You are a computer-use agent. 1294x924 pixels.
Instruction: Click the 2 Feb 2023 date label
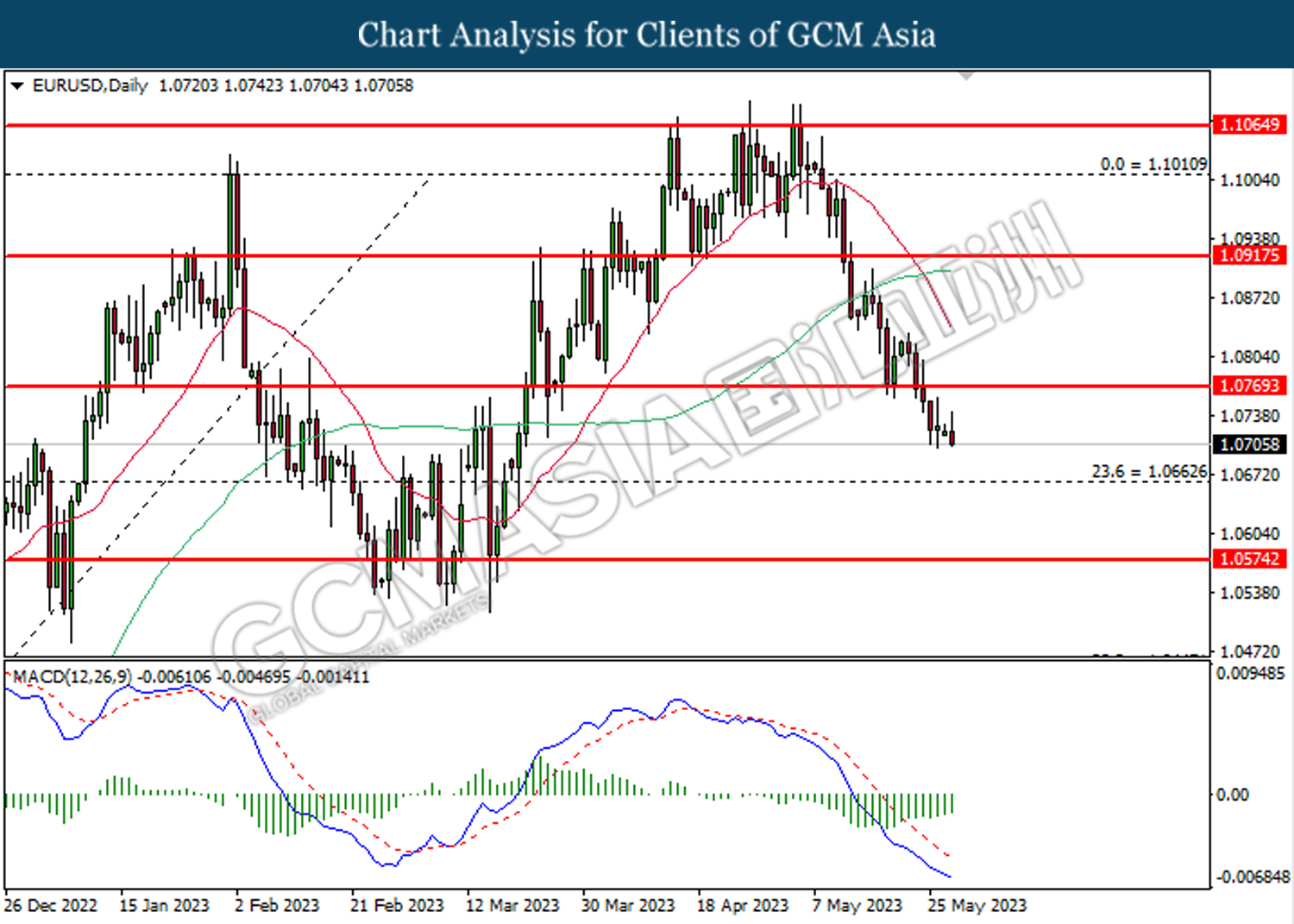[x=277, y=906]
